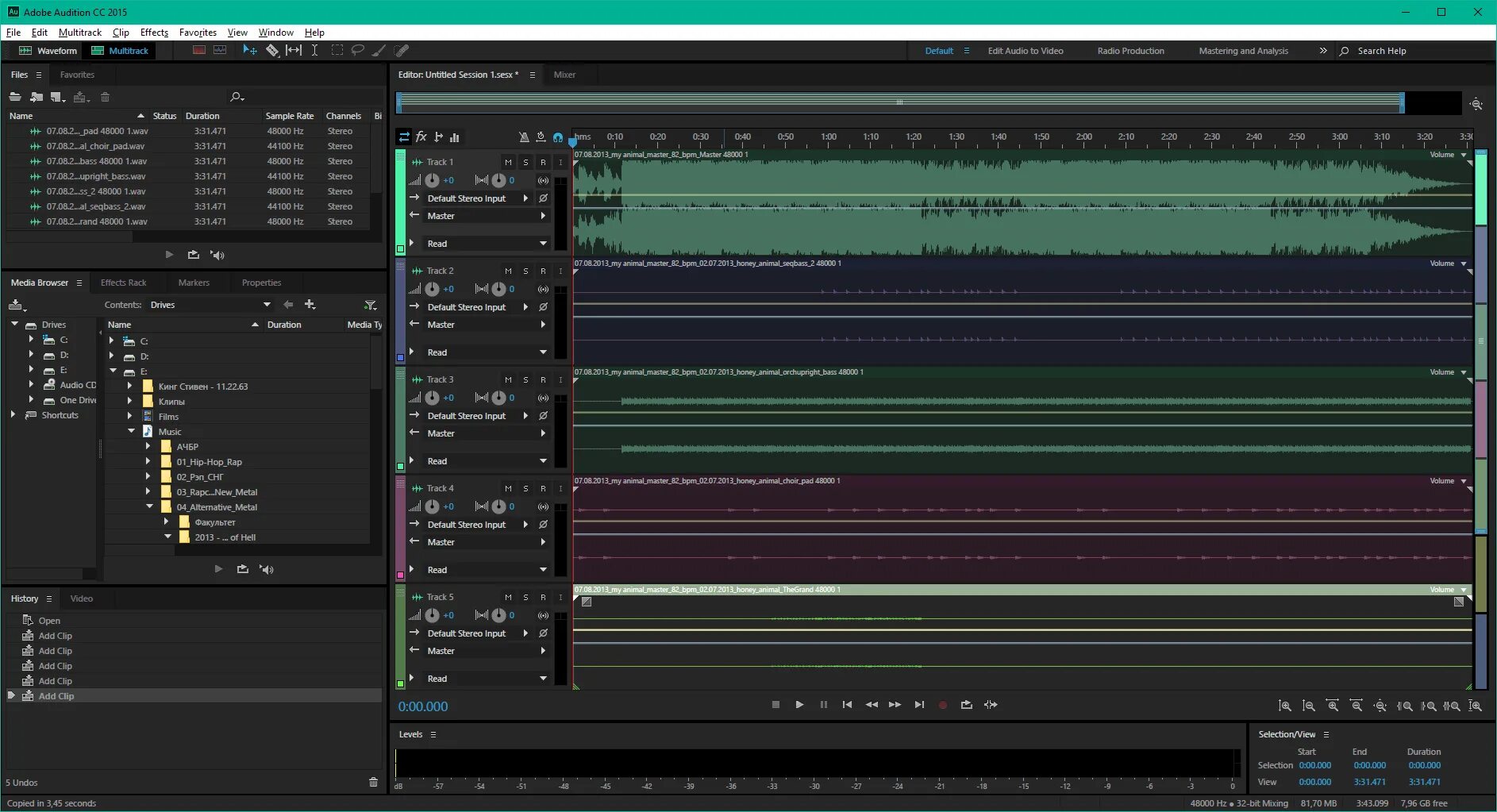
Task: Open the Effects menu
Action: [x=154, y=33]
